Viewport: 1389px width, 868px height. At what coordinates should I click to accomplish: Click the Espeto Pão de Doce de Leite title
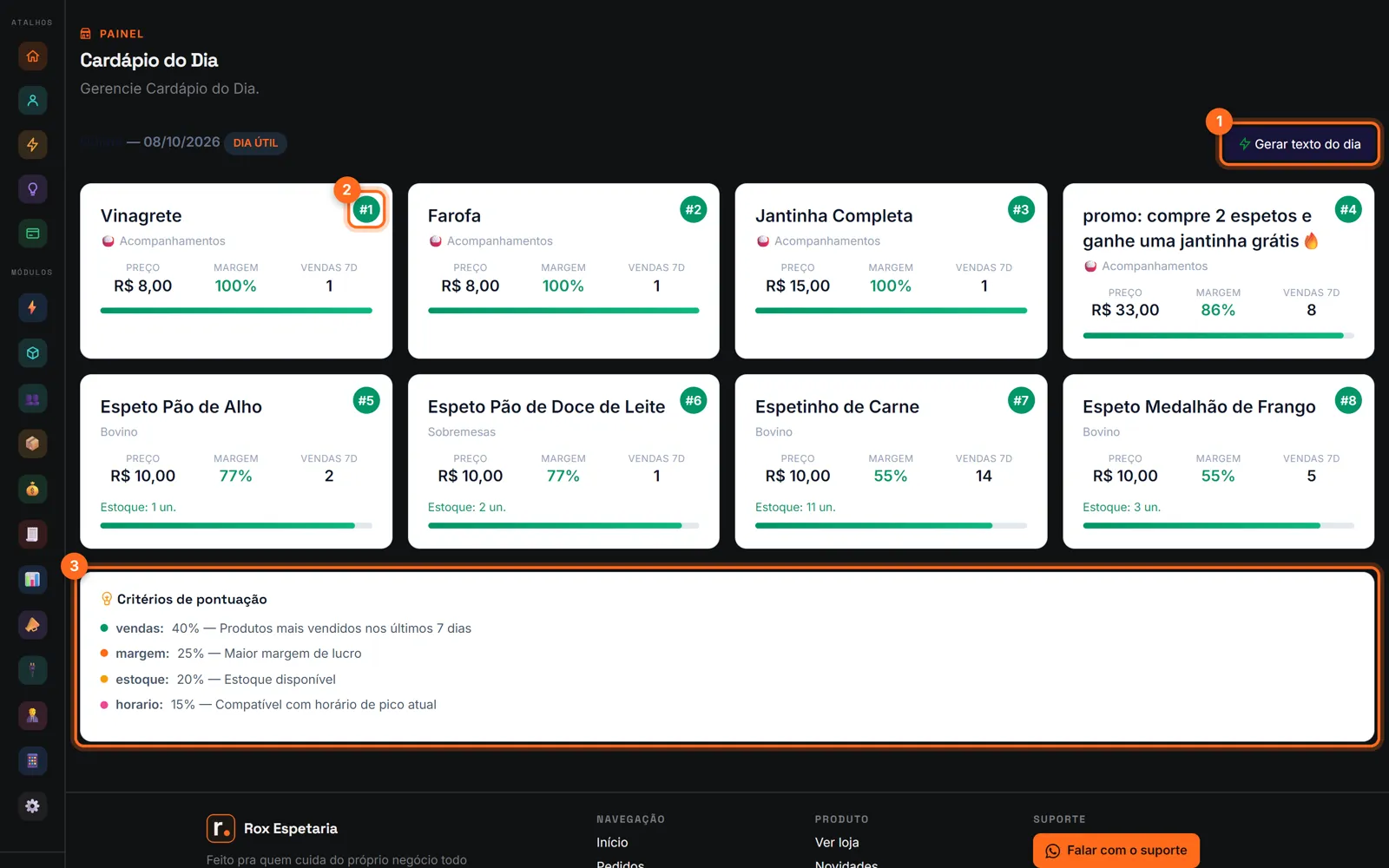[x=546, y=406]
